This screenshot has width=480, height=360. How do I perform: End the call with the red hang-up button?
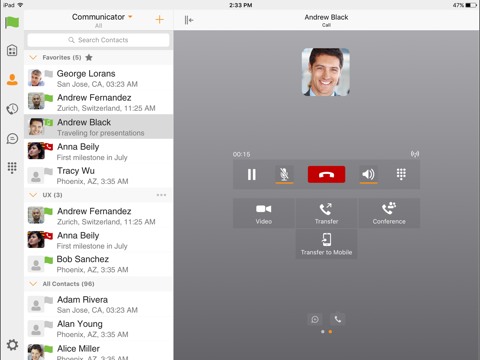click(x=326, y=174)
